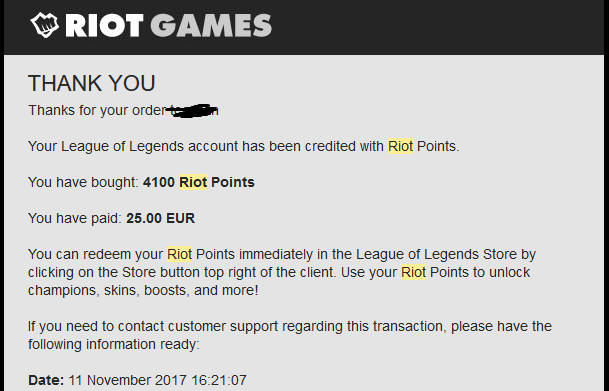Click 'You have bought:' label
This screenshot has width=609, height=391.
pos(83,182)
